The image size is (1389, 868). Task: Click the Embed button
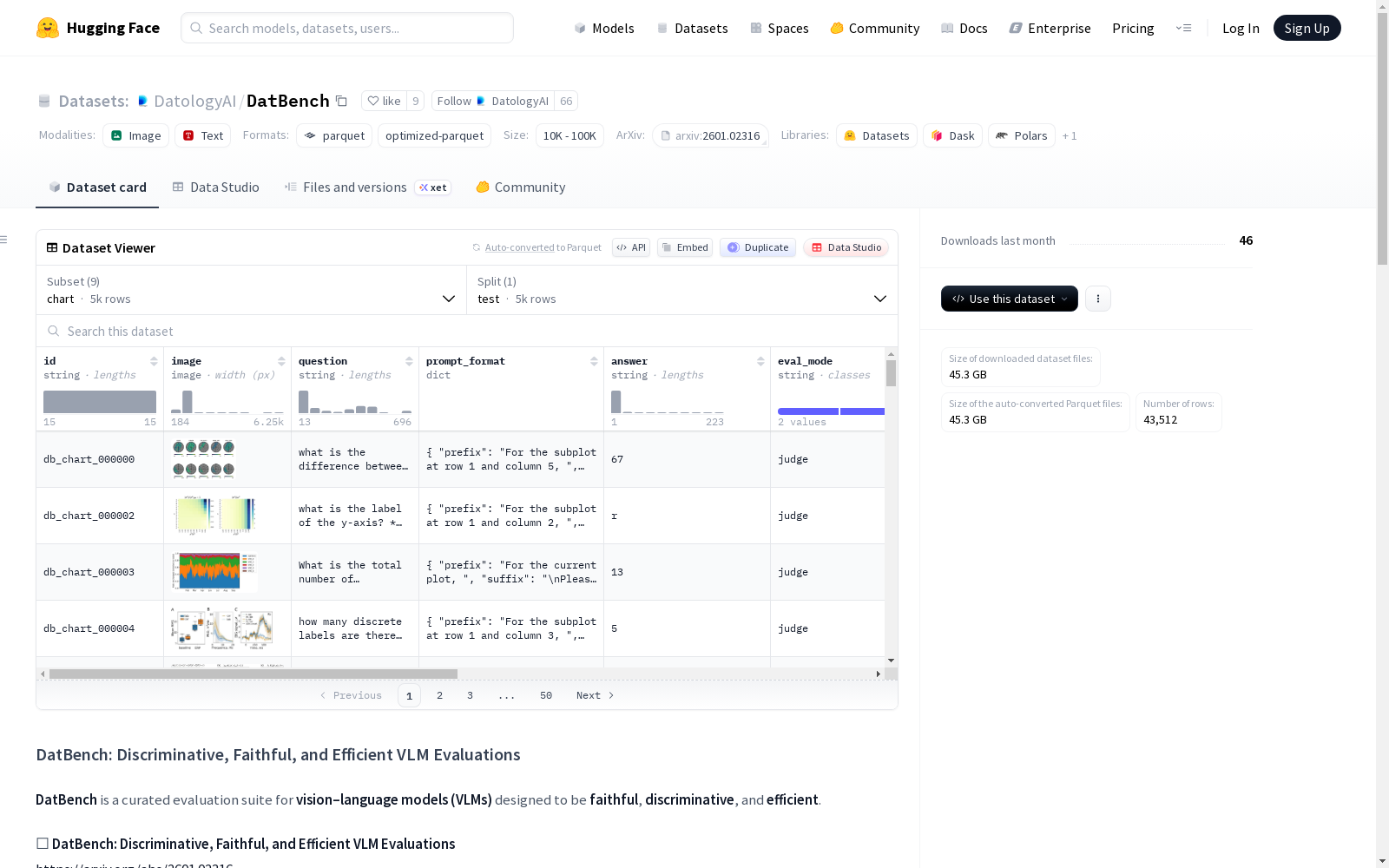tap(685, 247)
